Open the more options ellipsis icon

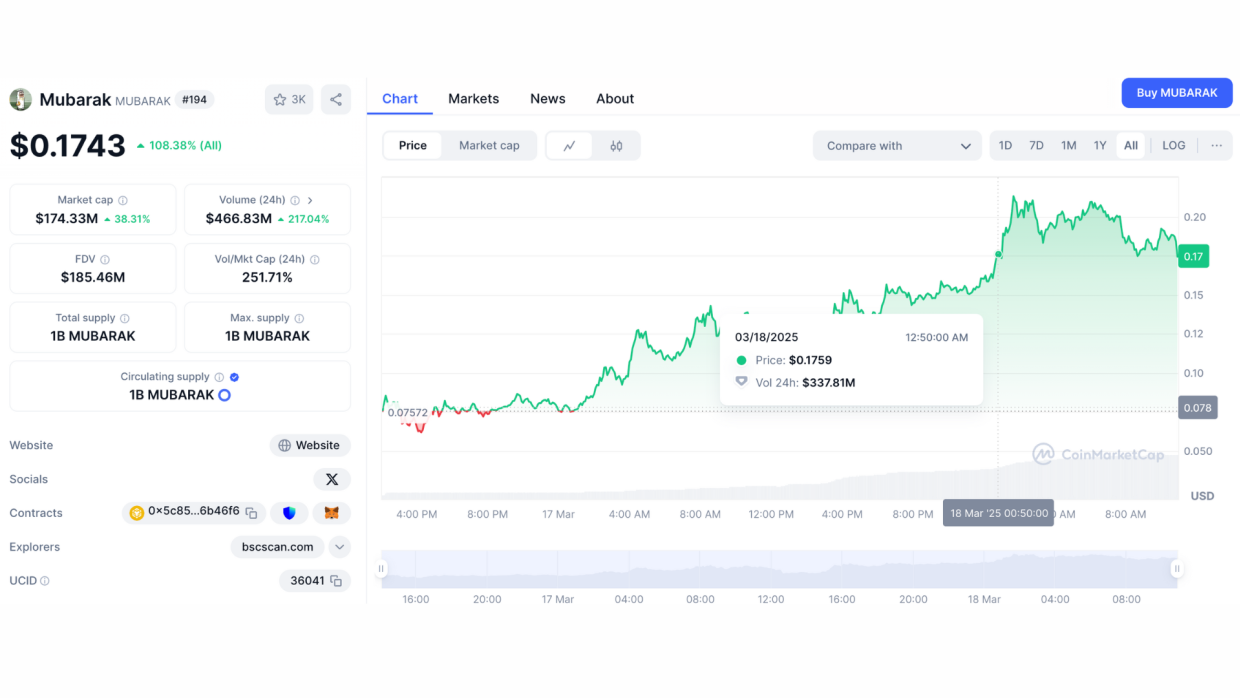click(x=1217, y=146)
